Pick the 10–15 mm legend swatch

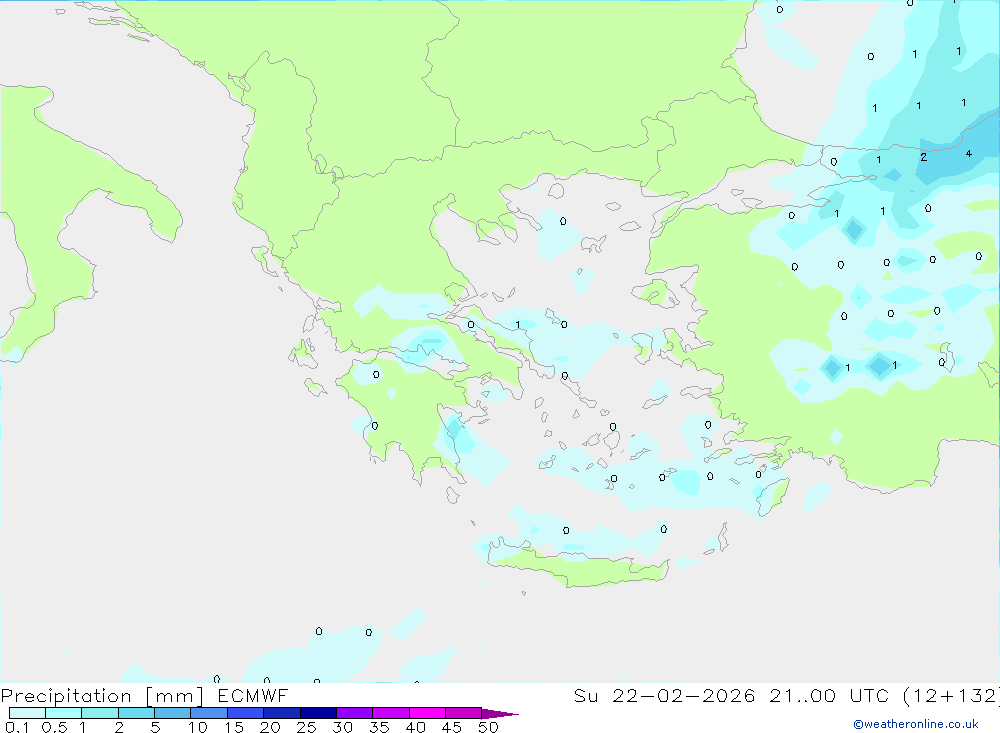[x=209, y=713]
